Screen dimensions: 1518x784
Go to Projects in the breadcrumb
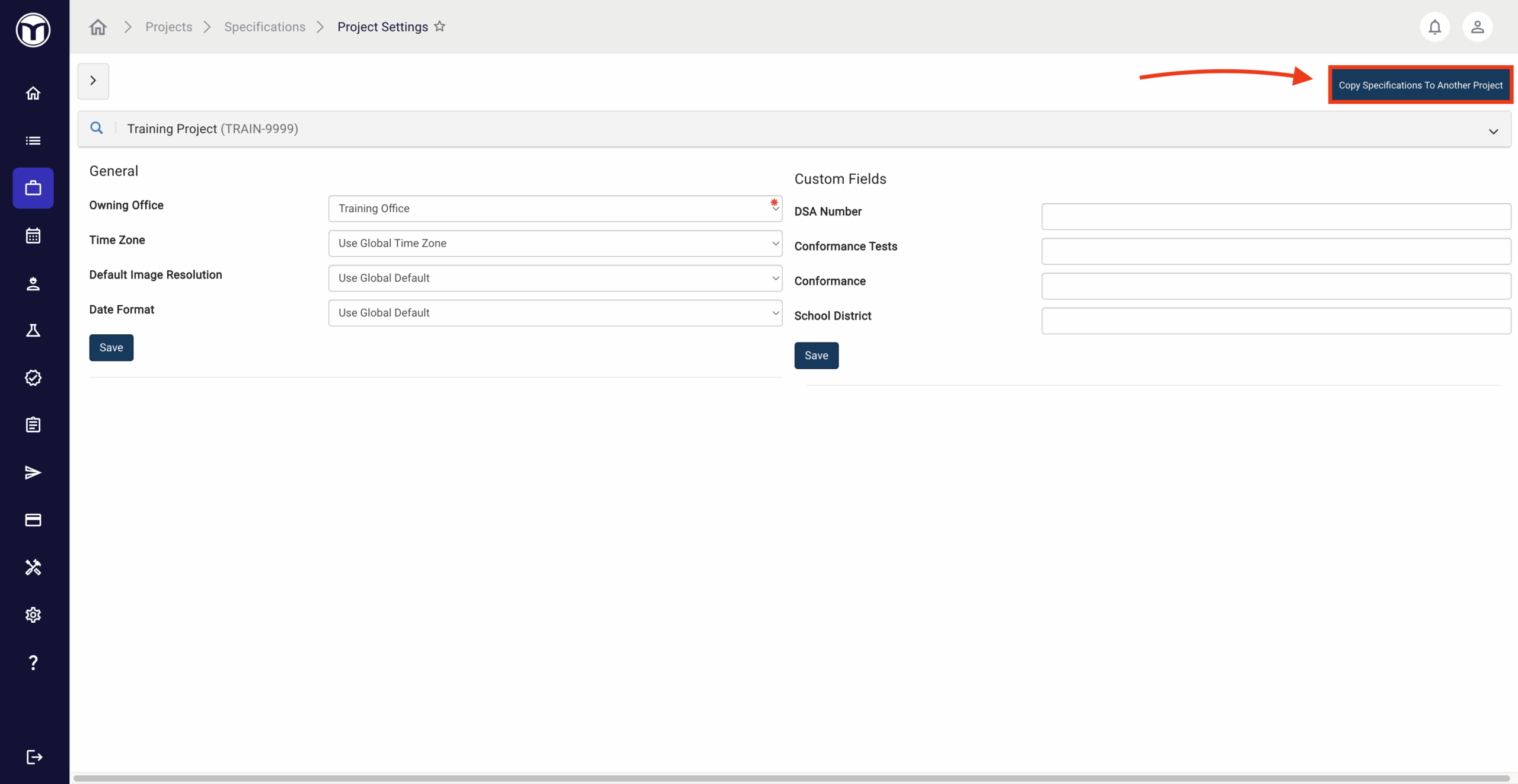tap(168, 27)
